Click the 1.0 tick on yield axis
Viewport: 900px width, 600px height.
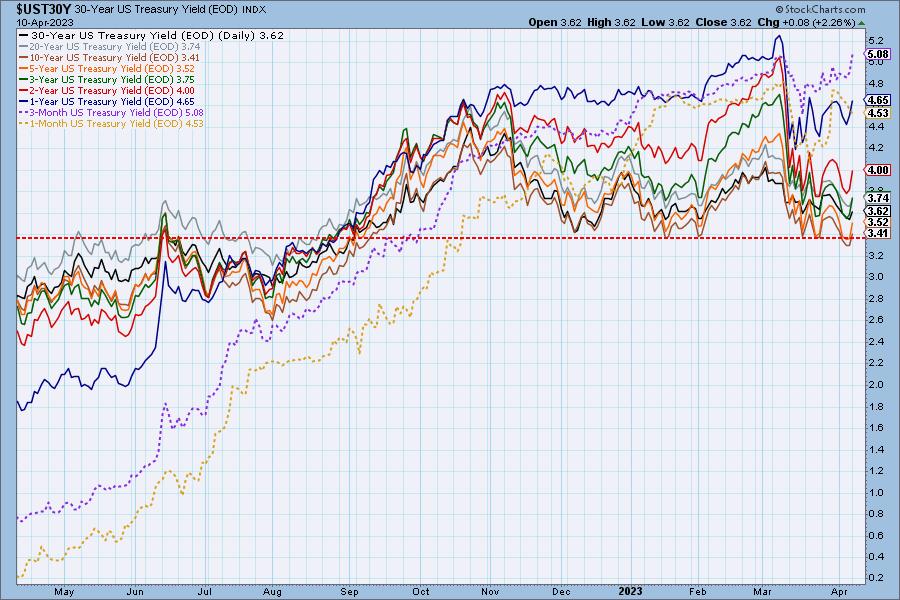point(876,492)
